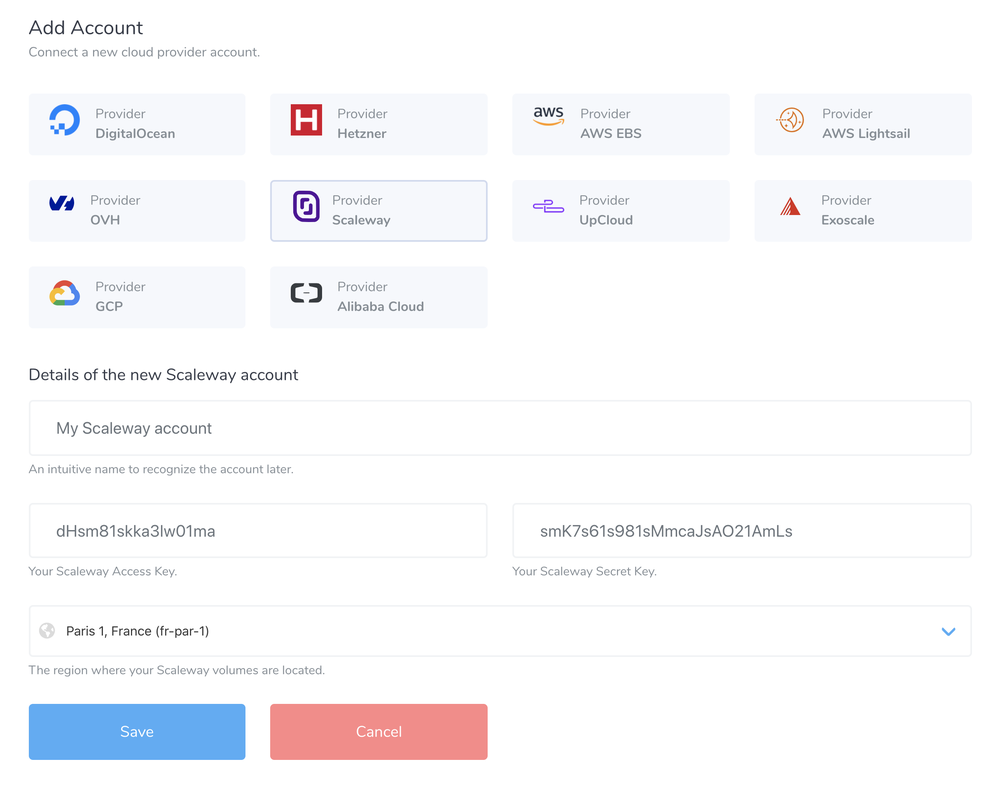Click the purple Scaleway logo icon
The height and width of the screenshot is (790, 1000).
[x=306, y=207]
